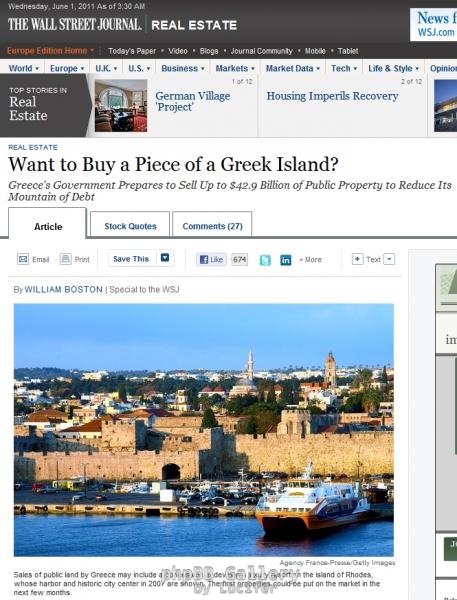Viewport: 457px width, 600px height.
Task: Click the Facebook Like button
Action: pyautogui.click(x=211, y=259)
